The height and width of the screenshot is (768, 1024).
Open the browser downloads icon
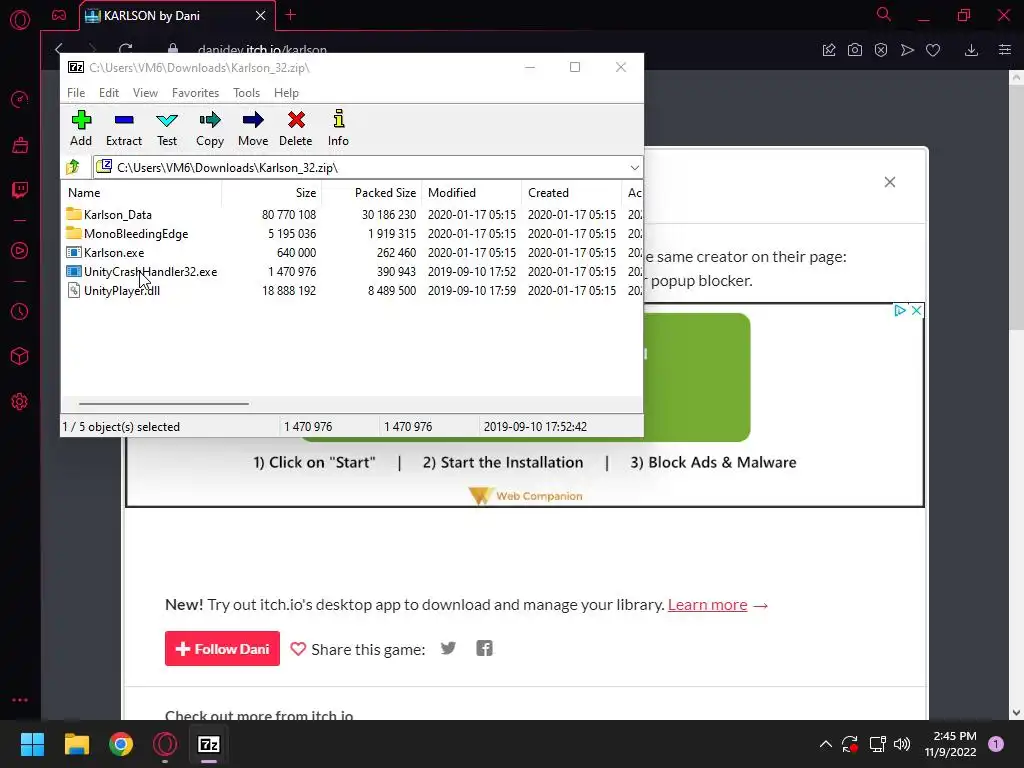click(971, 50)
